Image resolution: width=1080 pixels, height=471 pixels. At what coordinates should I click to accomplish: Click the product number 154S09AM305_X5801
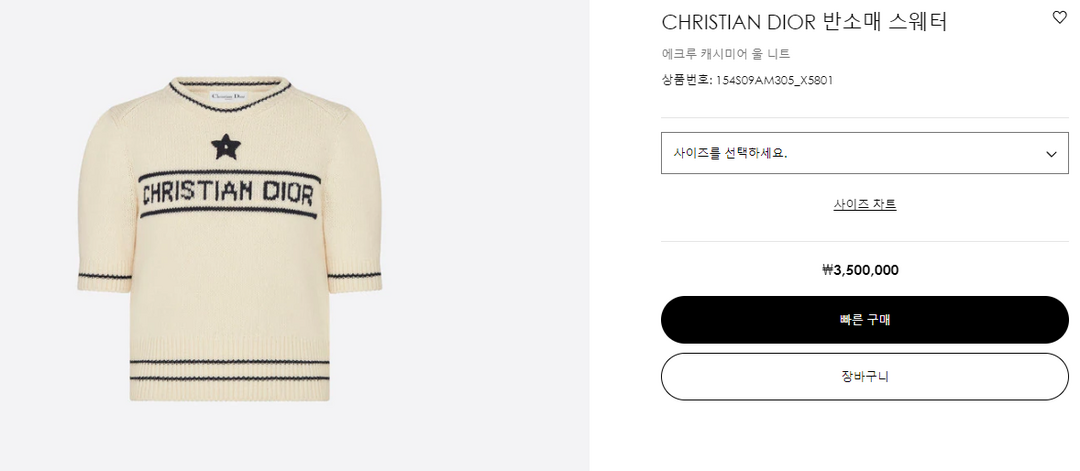774,80
